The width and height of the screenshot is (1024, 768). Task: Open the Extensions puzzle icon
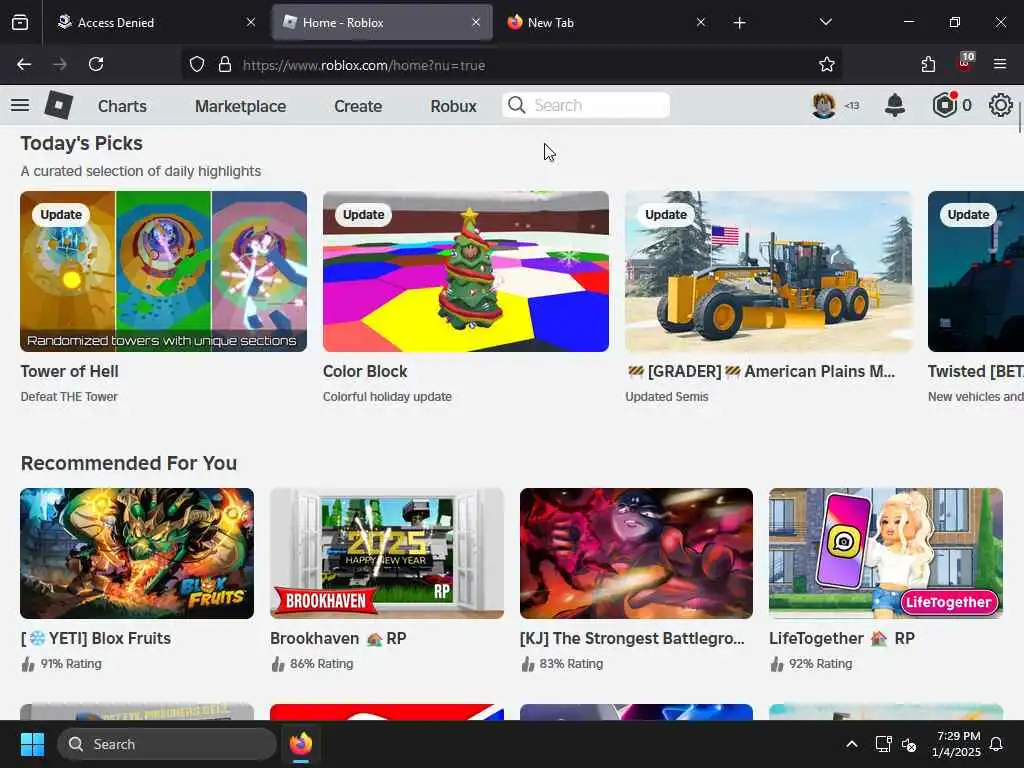pyautogui.click(x=928, y=64)
